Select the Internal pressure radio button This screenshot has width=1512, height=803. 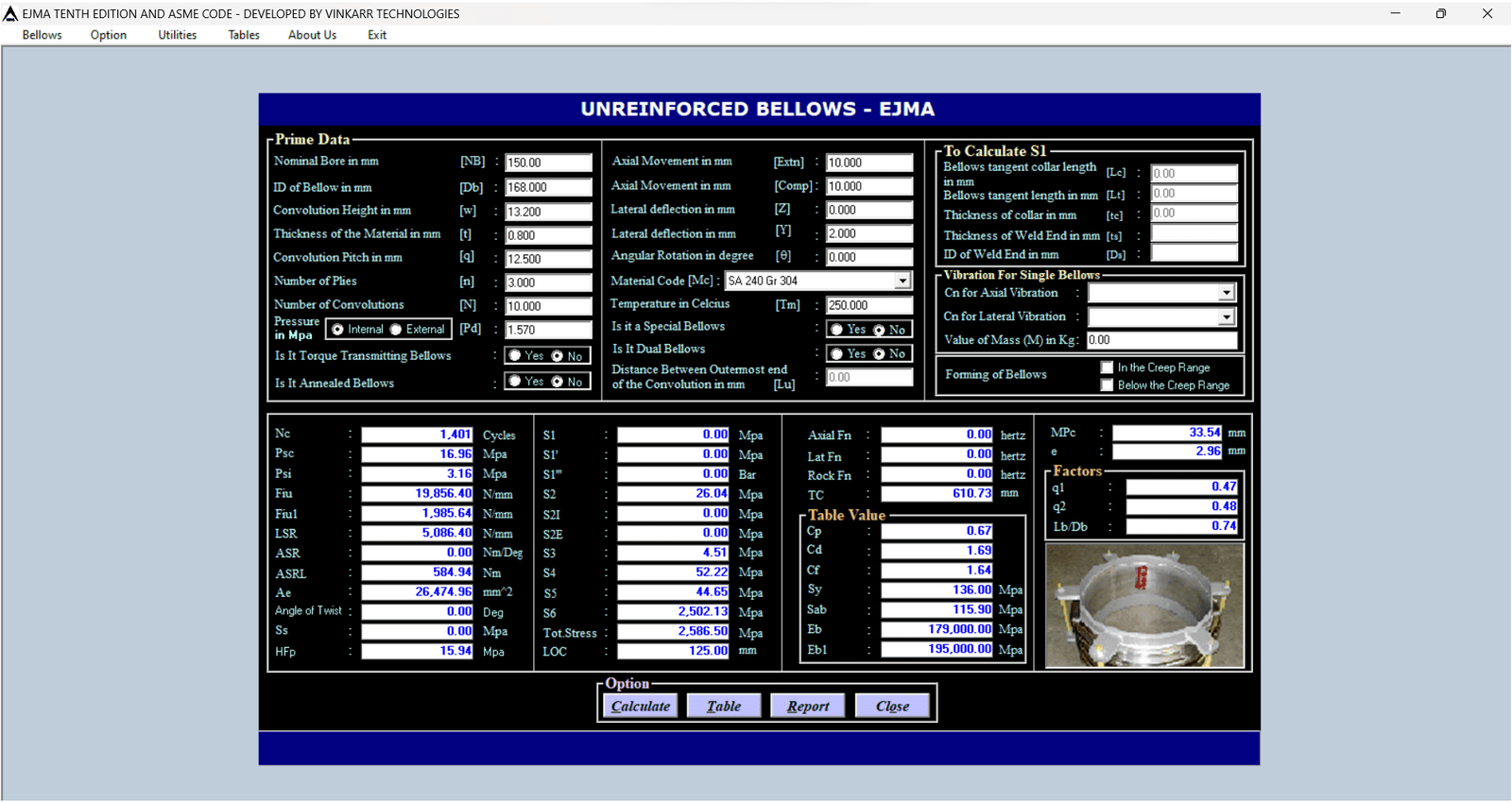(337, 330)
